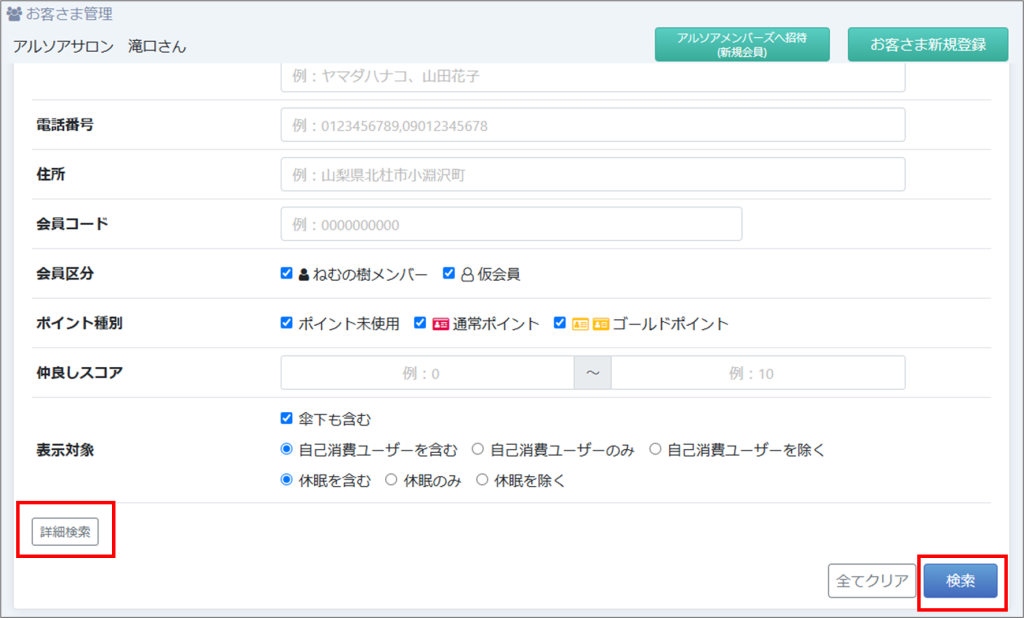This screenshot has width=1024, height=618.
Task: Click the red 通常ポイント card icon
Action: (x=440, y=324)
